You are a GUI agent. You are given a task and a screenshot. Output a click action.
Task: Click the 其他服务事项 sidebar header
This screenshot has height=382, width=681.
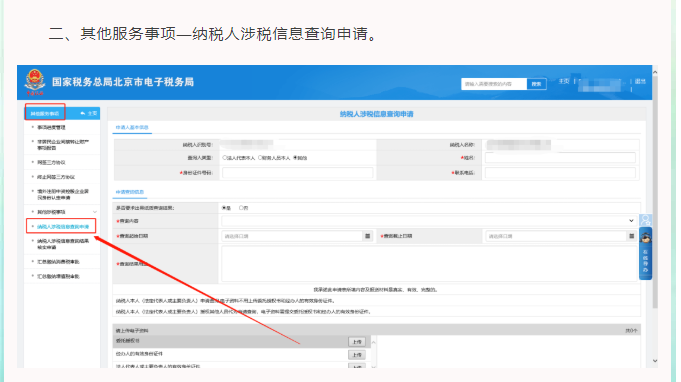coord(45,113)
